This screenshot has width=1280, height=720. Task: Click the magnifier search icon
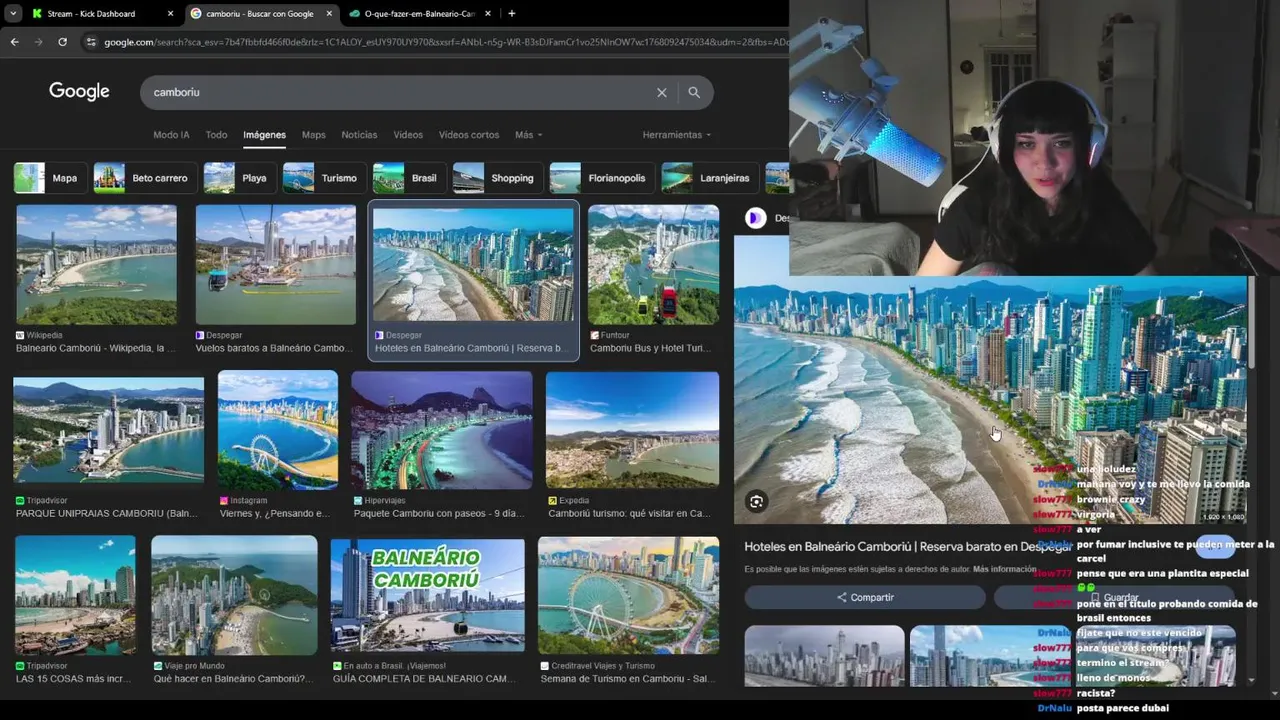(x=694, y=92)
